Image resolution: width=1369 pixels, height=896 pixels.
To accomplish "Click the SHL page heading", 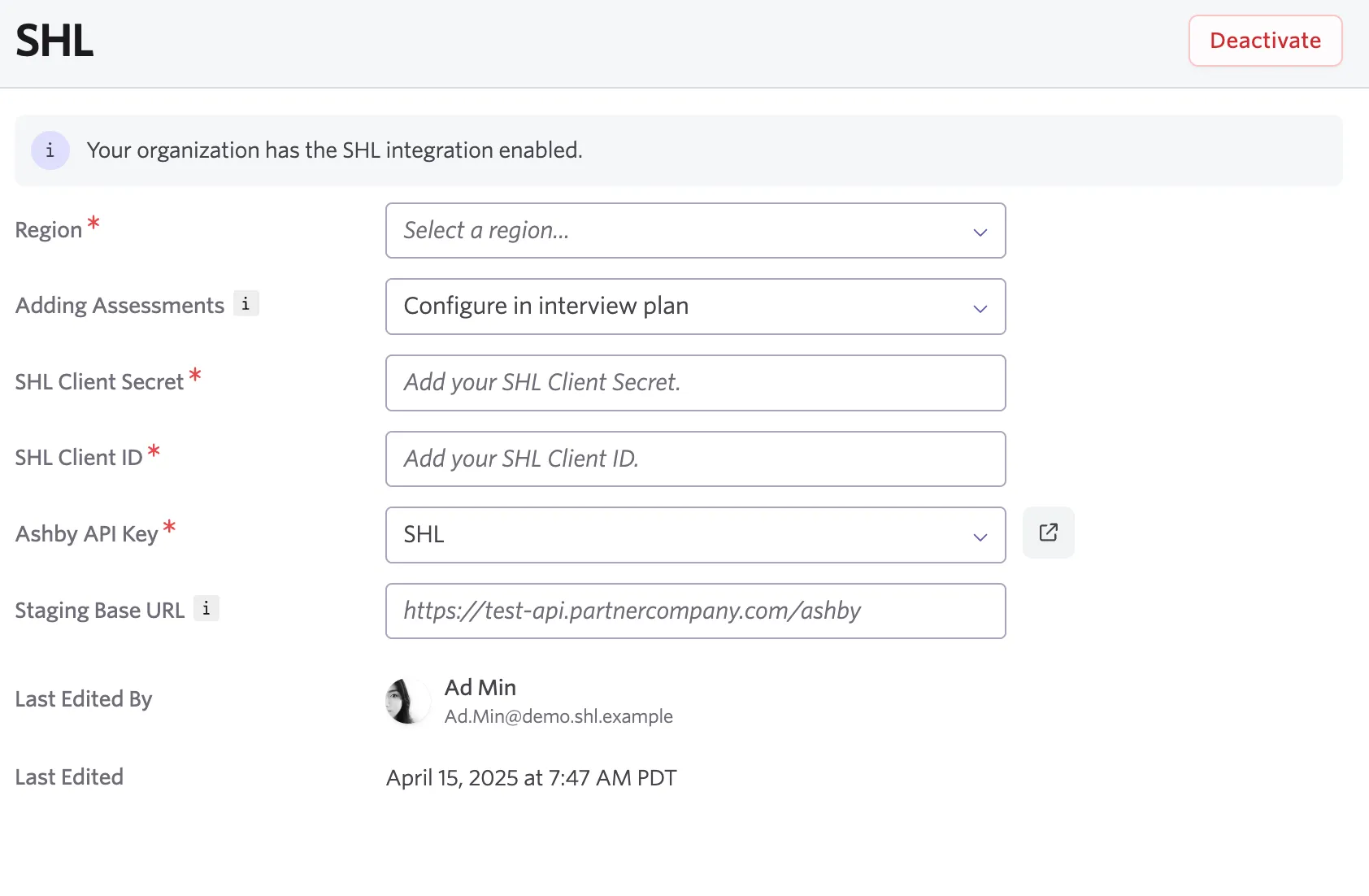I will [x=54, y=41].
